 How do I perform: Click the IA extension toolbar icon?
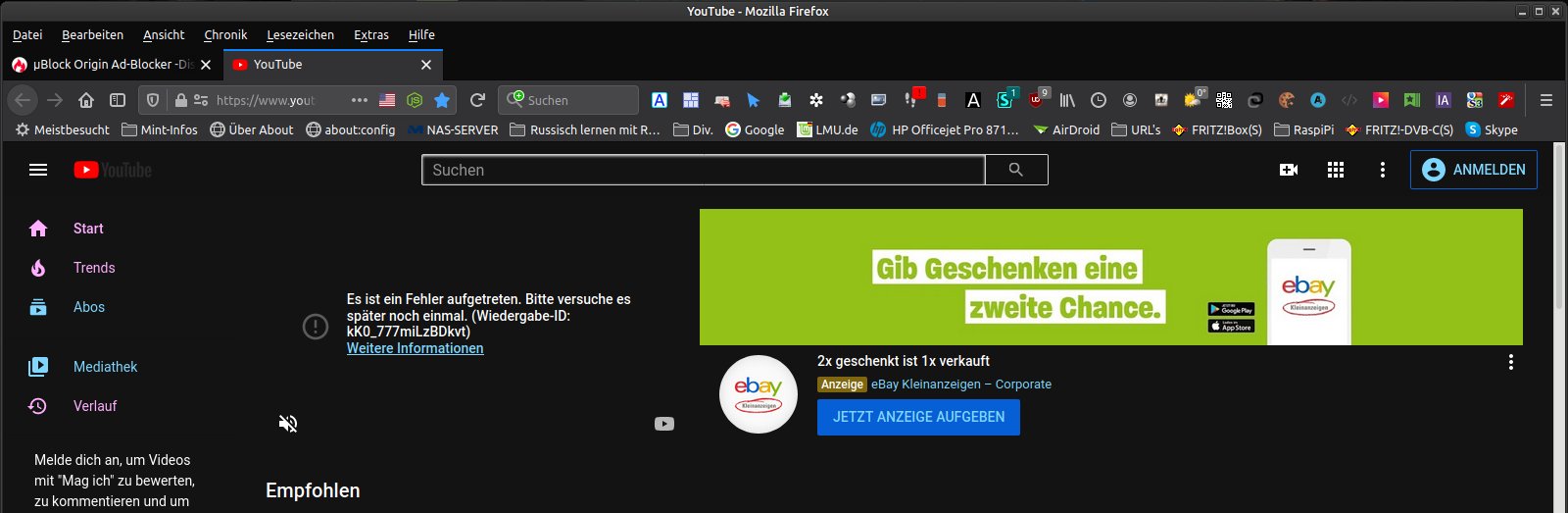tap(1444, 100)
